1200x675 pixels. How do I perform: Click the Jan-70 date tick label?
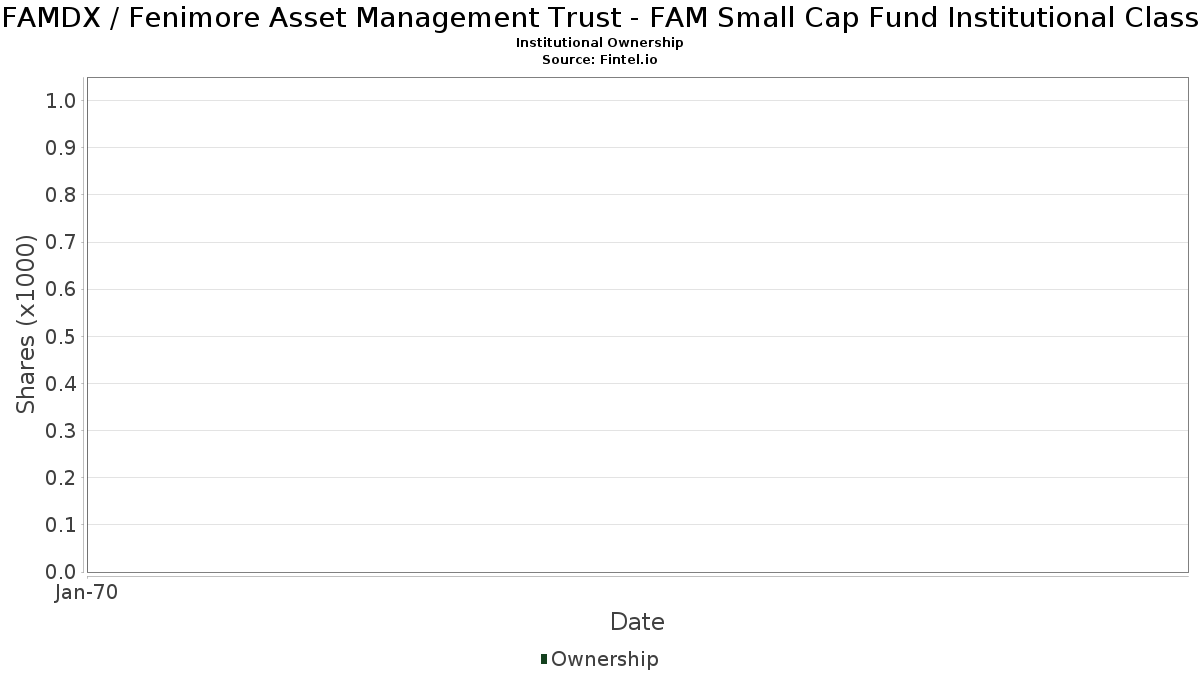click(87, 593)
